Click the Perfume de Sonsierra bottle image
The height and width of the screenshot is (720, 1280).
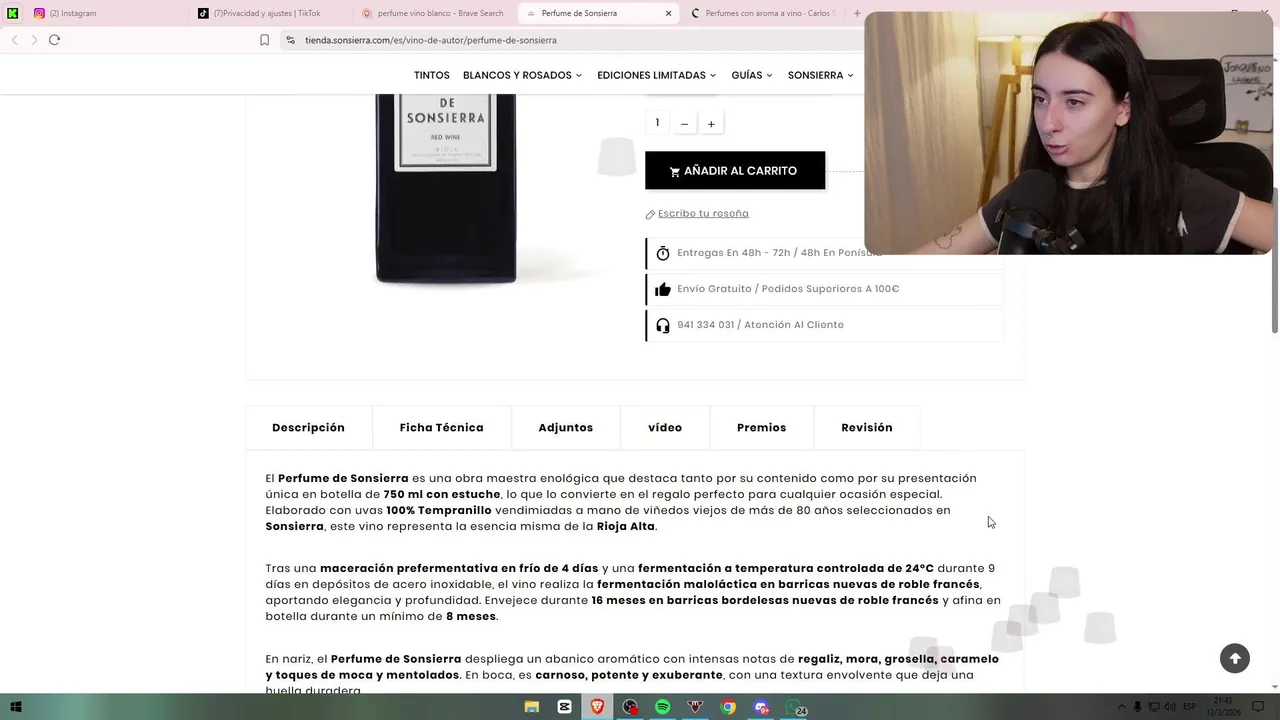coord(446,188)
